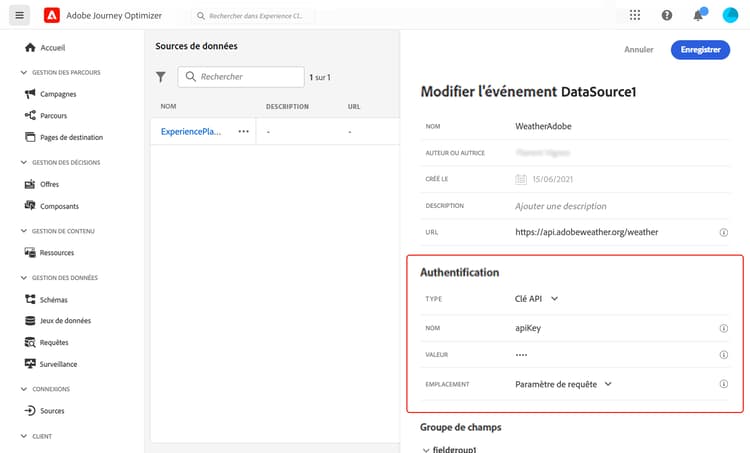Open Jeux de données in the sidebar

[x=65, y=320]
